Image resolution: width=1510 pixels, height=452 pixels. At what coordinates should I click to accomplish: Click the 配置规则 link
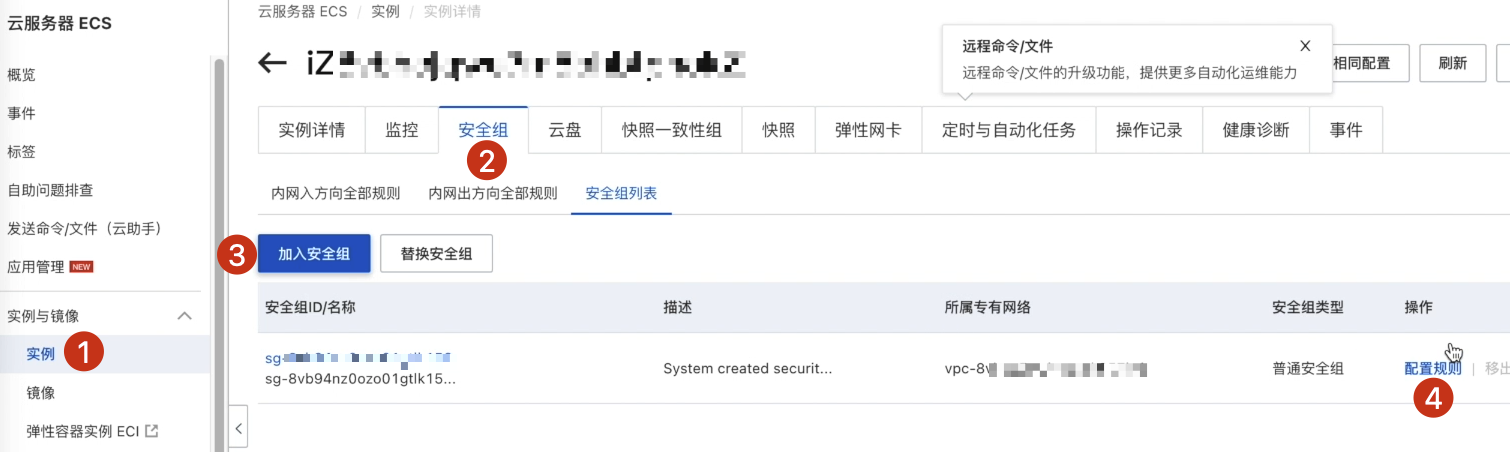[1433, 368]
